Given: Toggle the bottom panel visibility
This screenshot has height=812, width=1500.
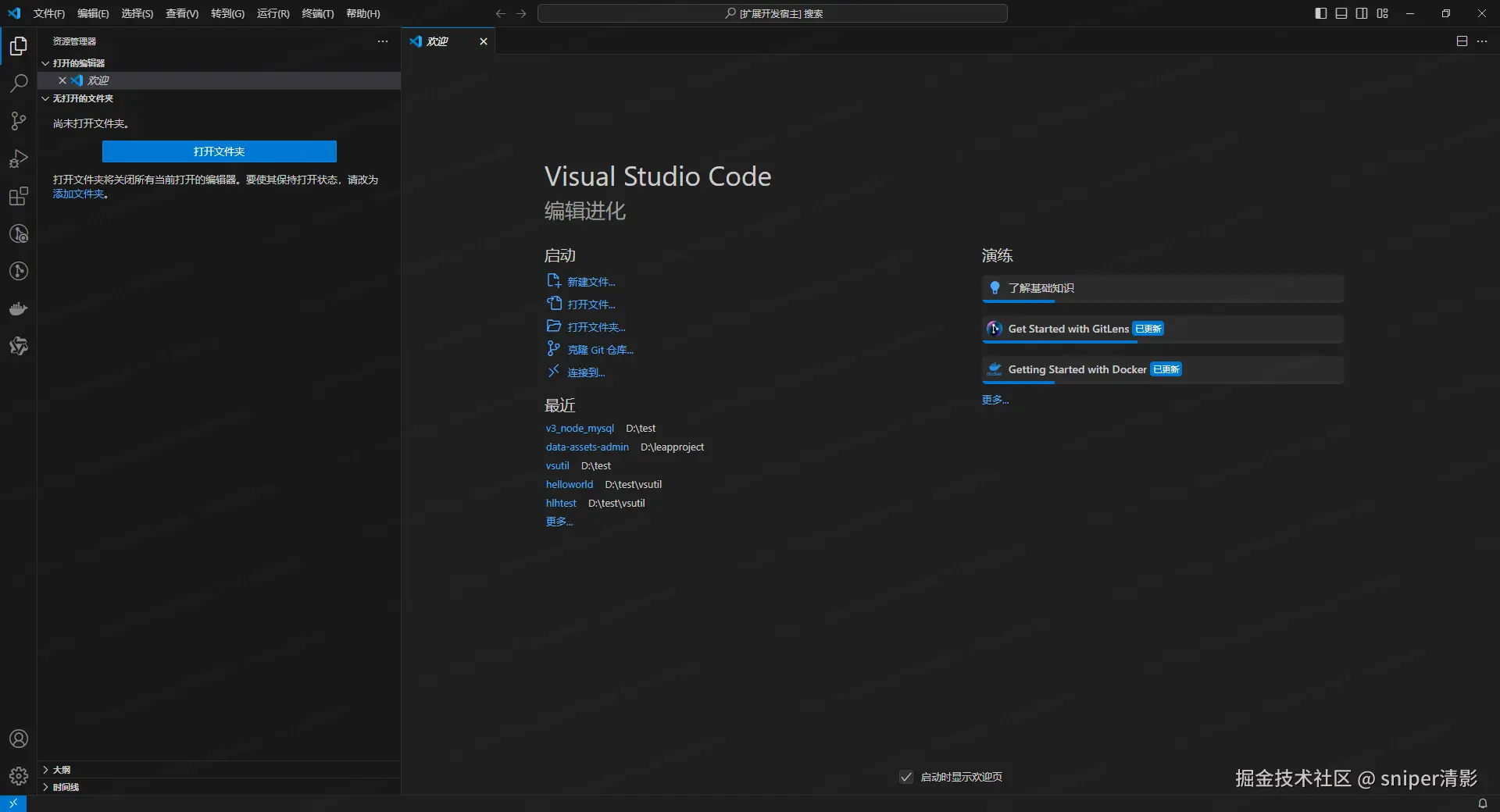Looking at the screenshot, I should click(x=1341, y=13).
